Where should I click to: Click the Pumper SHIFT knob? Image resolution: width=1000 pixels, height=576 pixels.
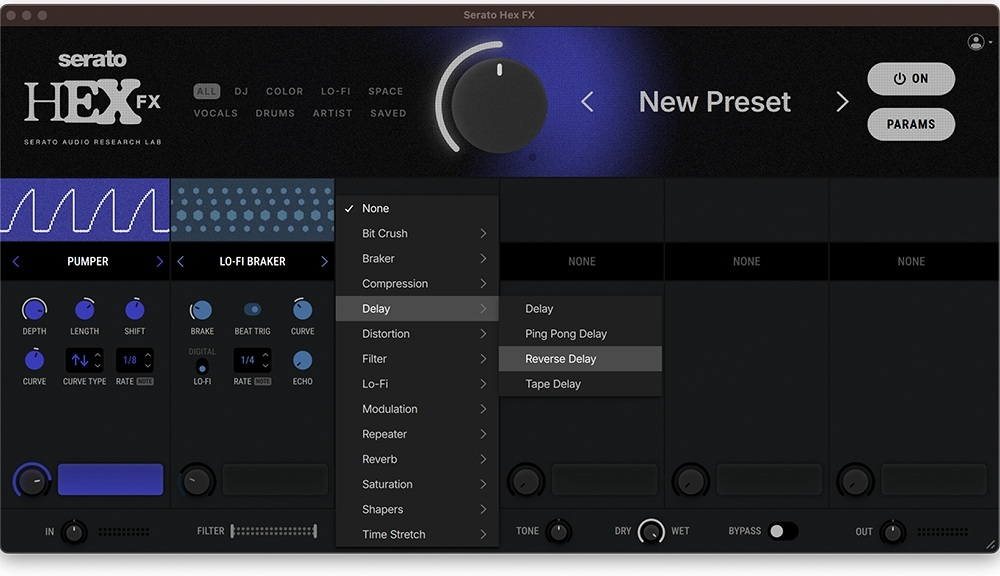coord(135,310)
